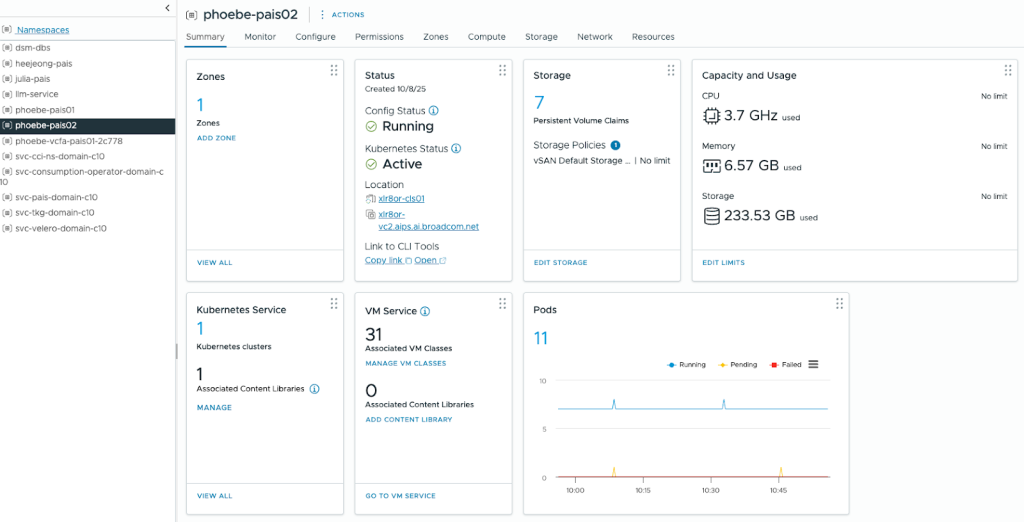Click the info icon next to Config Status
The height and width of the screenshot is (522, 1024).
[433, 111]
